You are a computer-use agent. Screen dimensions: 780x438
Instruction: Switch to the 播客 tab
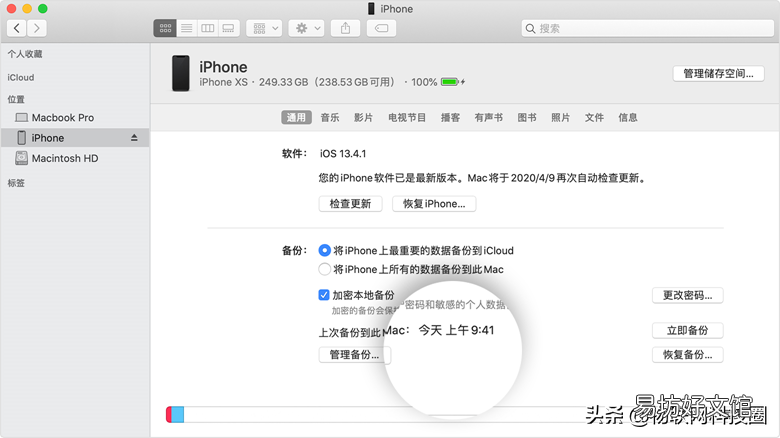pos(450,117)
